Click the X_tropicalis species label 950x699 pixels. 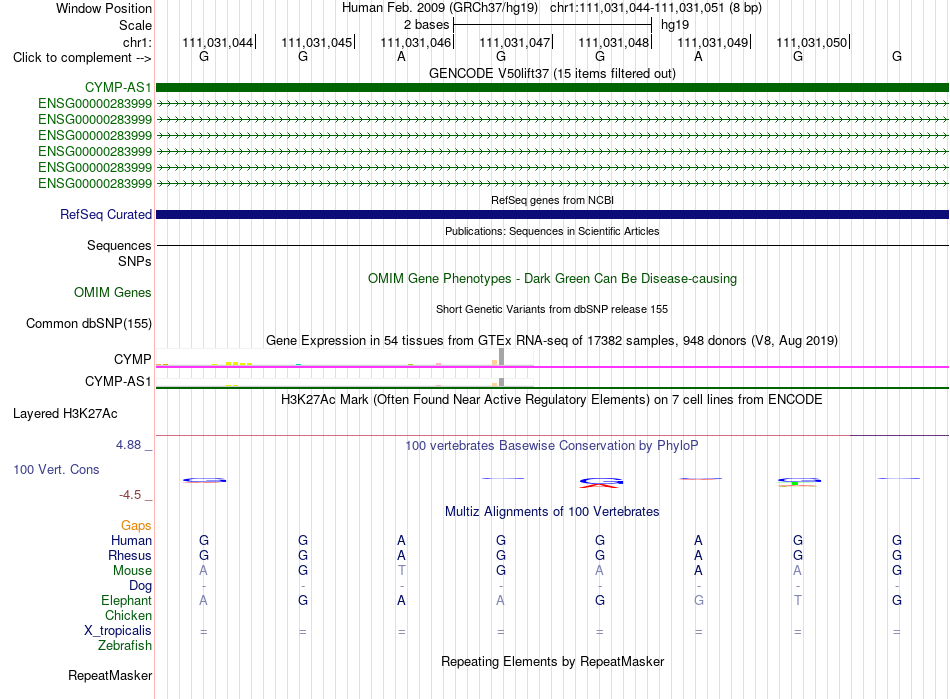(x=118, y=631)
